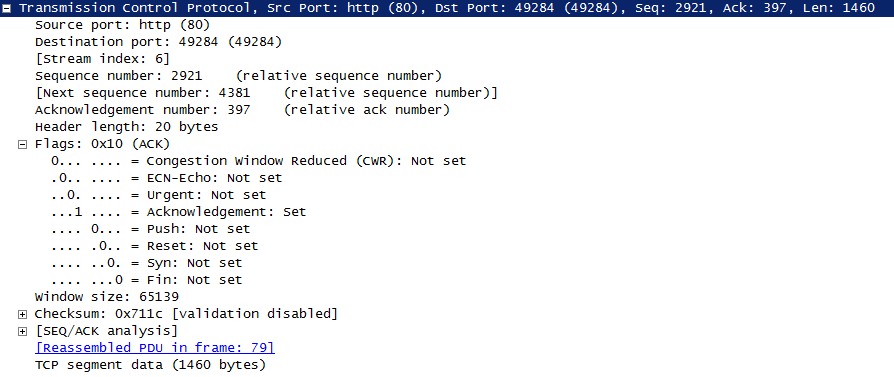This screenshot has width=894, height=377.
Task: Open the Reassembled PDU in frame: 79 link
Action: click(x=155, y=348)
